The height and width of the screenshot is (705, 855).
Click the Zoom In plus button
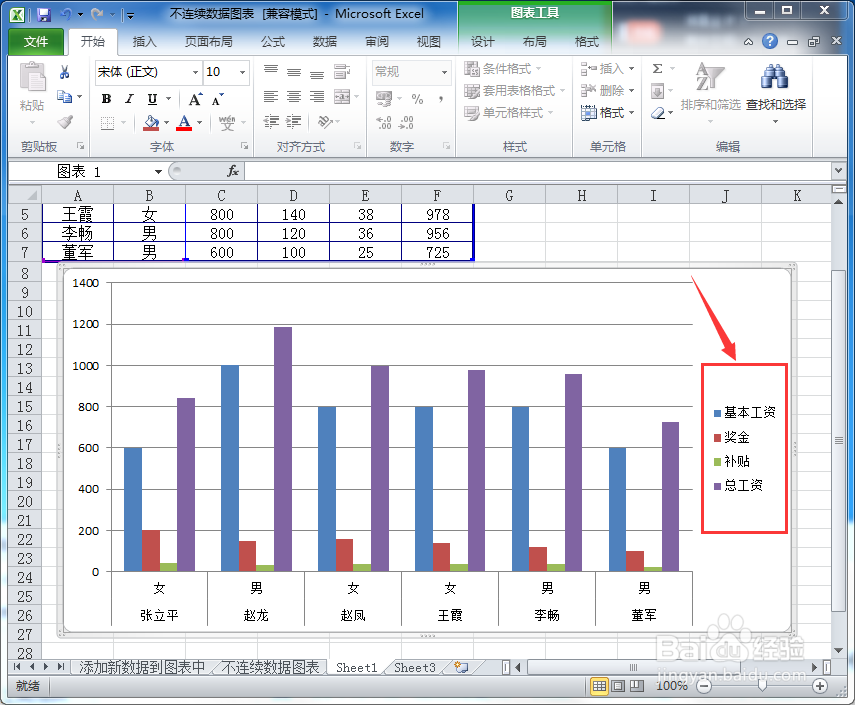click(820, 686)
